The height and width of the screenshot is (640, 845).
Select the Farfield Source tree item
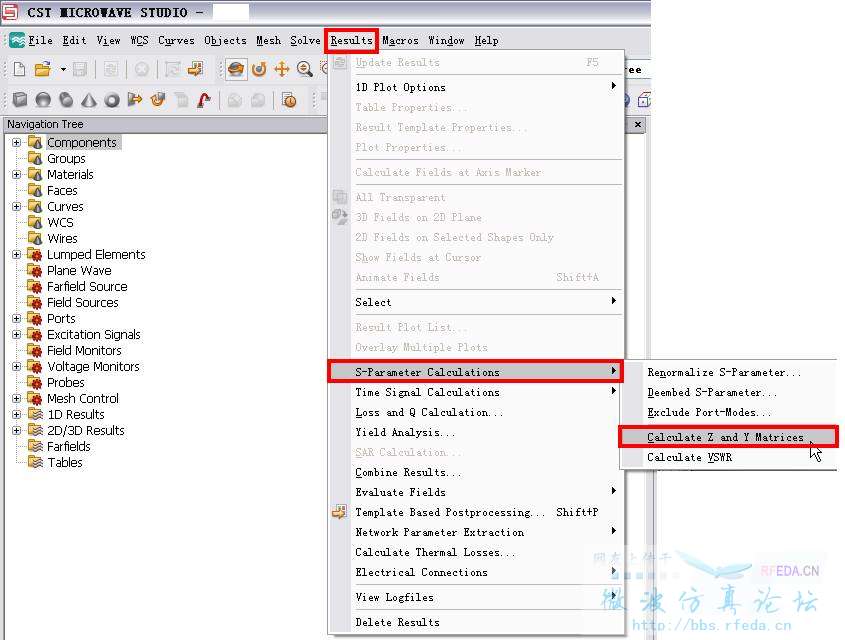pyautogui.click(x=87, y=287)
